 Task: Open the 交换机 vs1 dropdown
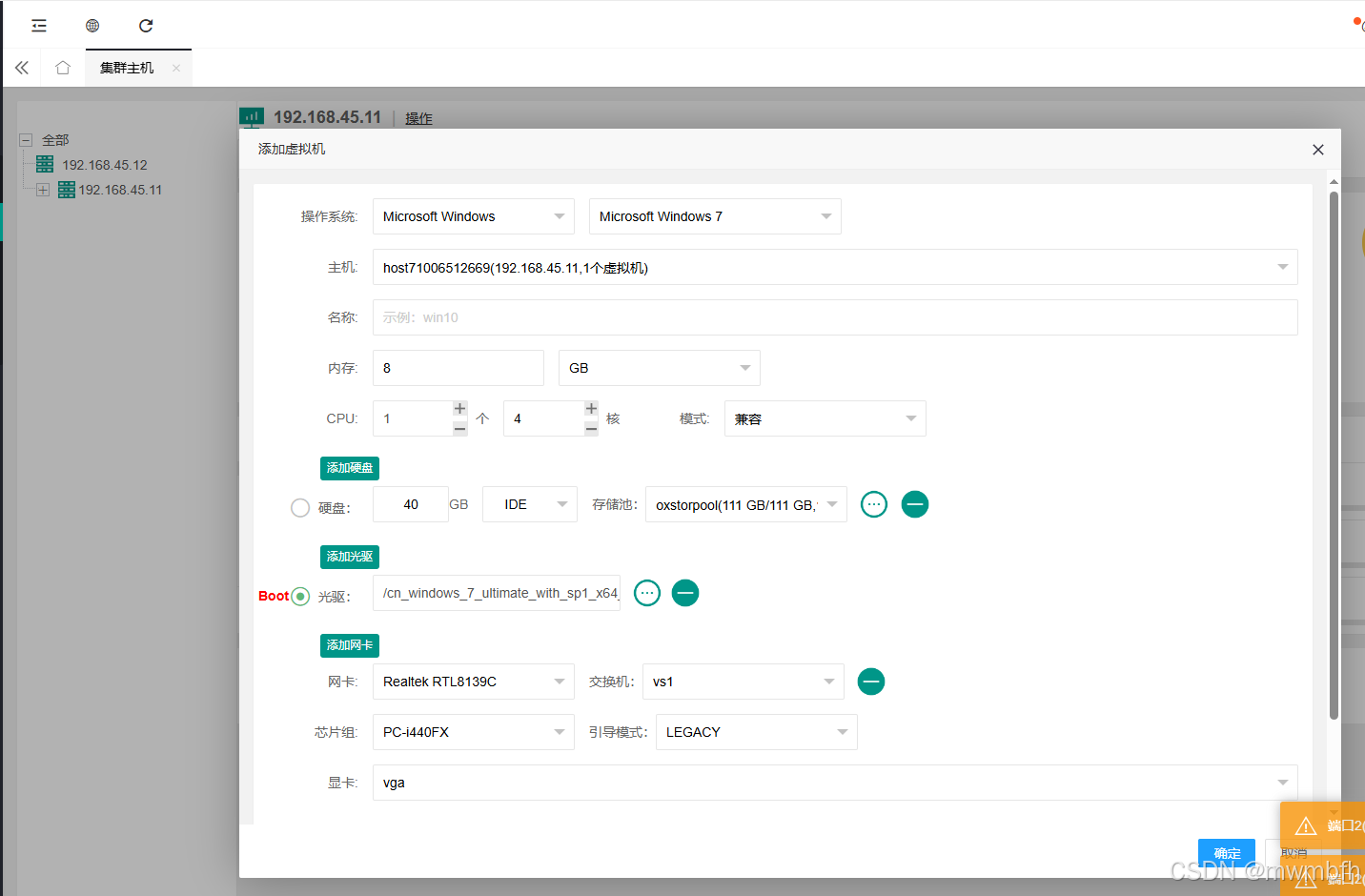(x=744, y=682)
